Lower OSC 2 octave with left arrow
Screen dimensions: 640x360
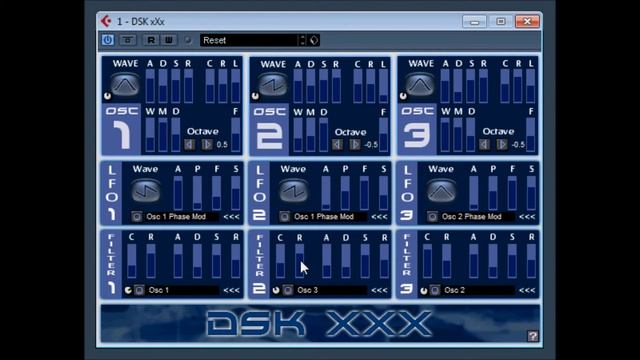337,144
